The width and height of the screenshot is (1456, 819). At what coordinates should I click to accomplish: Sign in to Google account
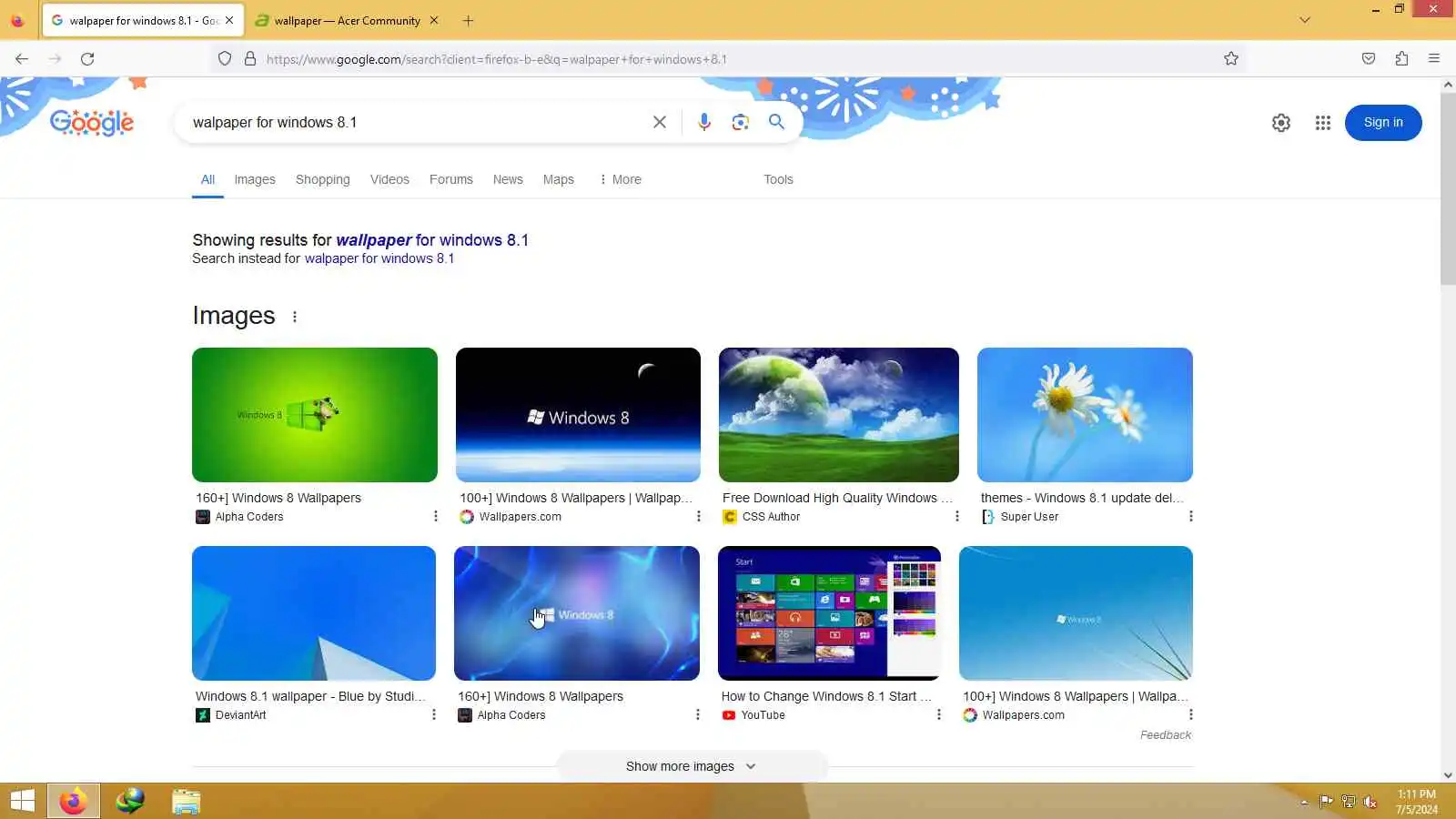click(1383, 123)
